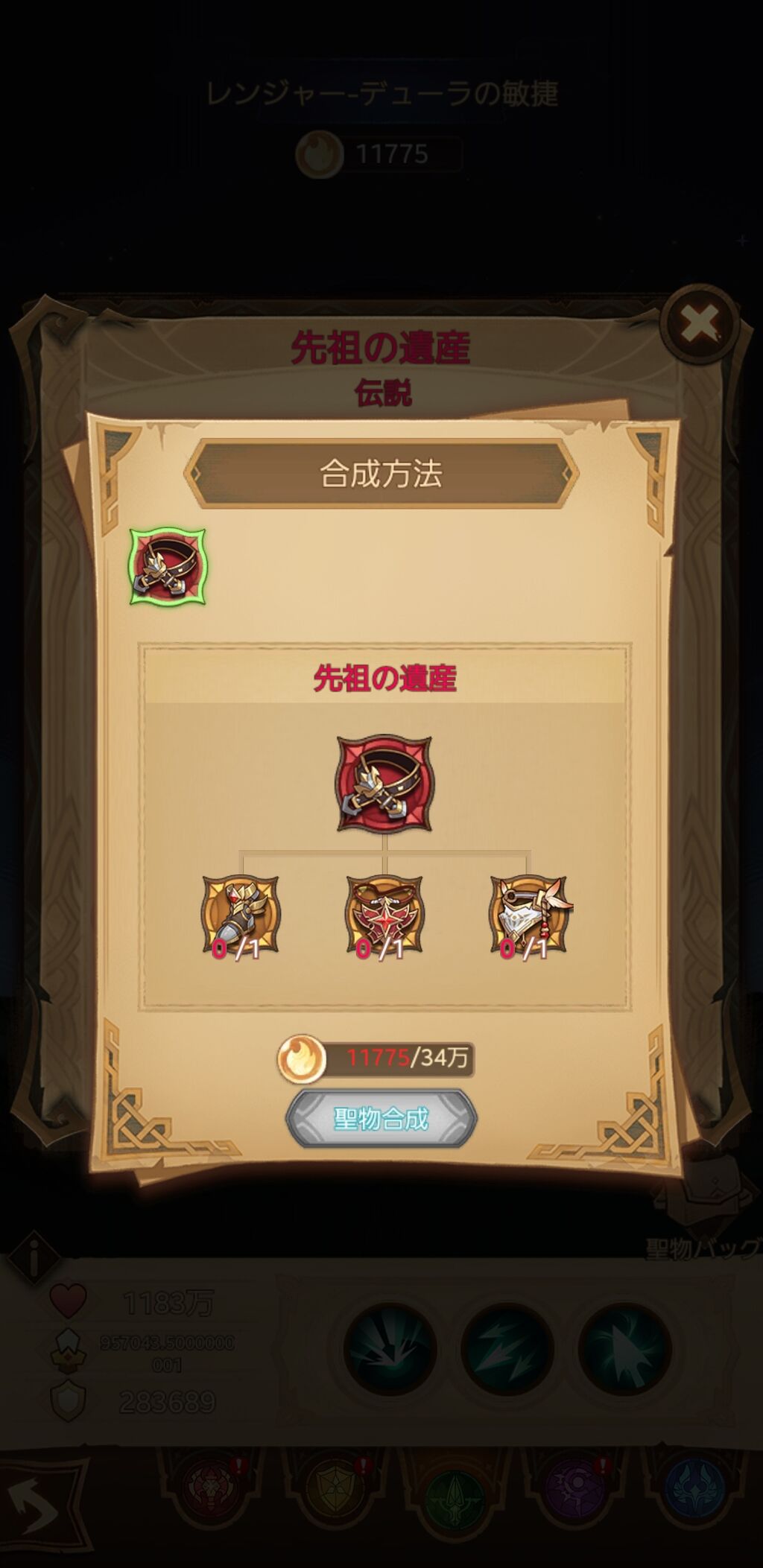Select the armored boot material icon
The height and width of the screenshot is (1568, 763).
click(x=240, y=915)
